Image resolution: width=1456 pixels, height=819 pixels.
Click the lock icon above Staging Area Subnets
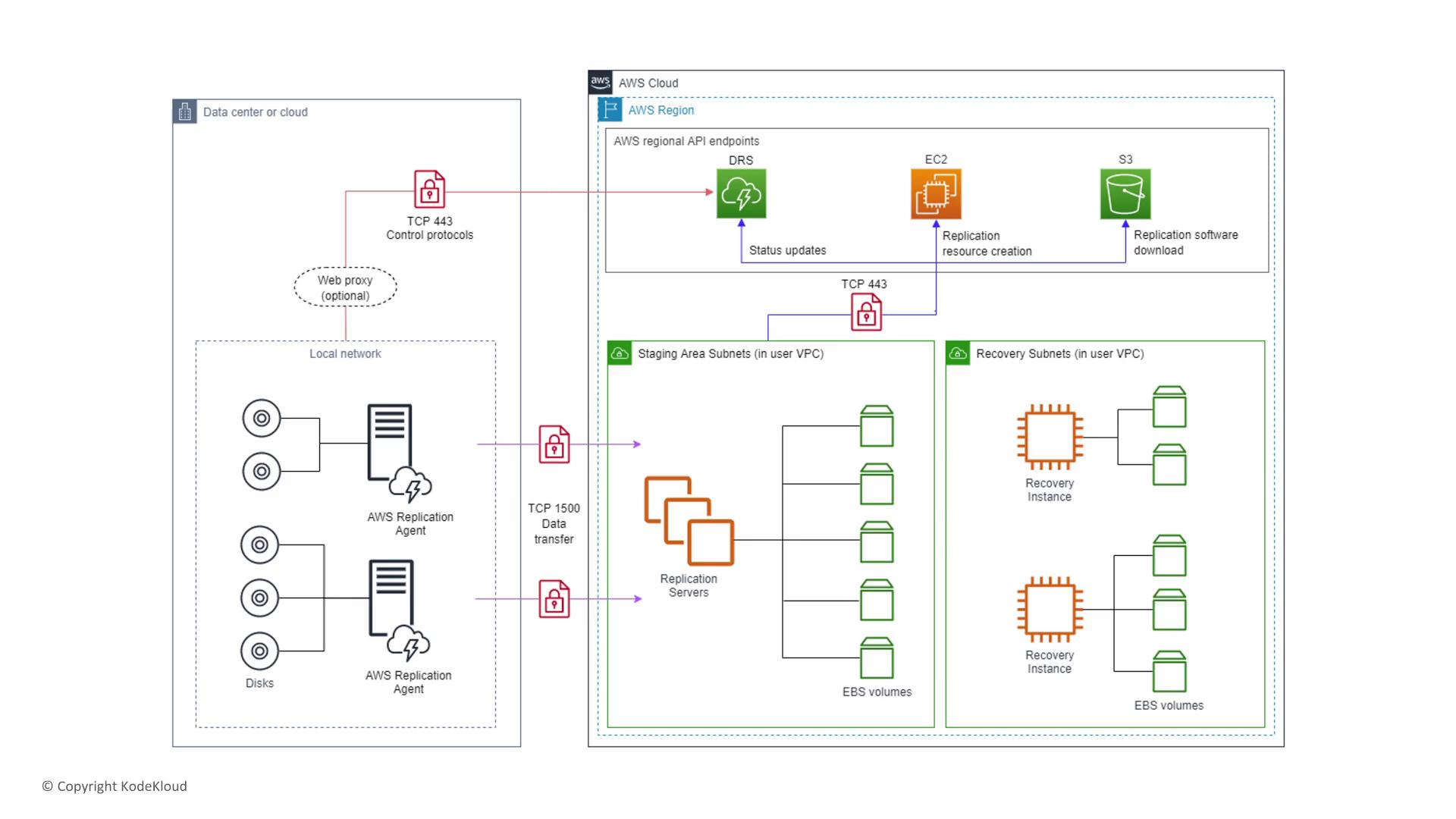coord(866,312)
